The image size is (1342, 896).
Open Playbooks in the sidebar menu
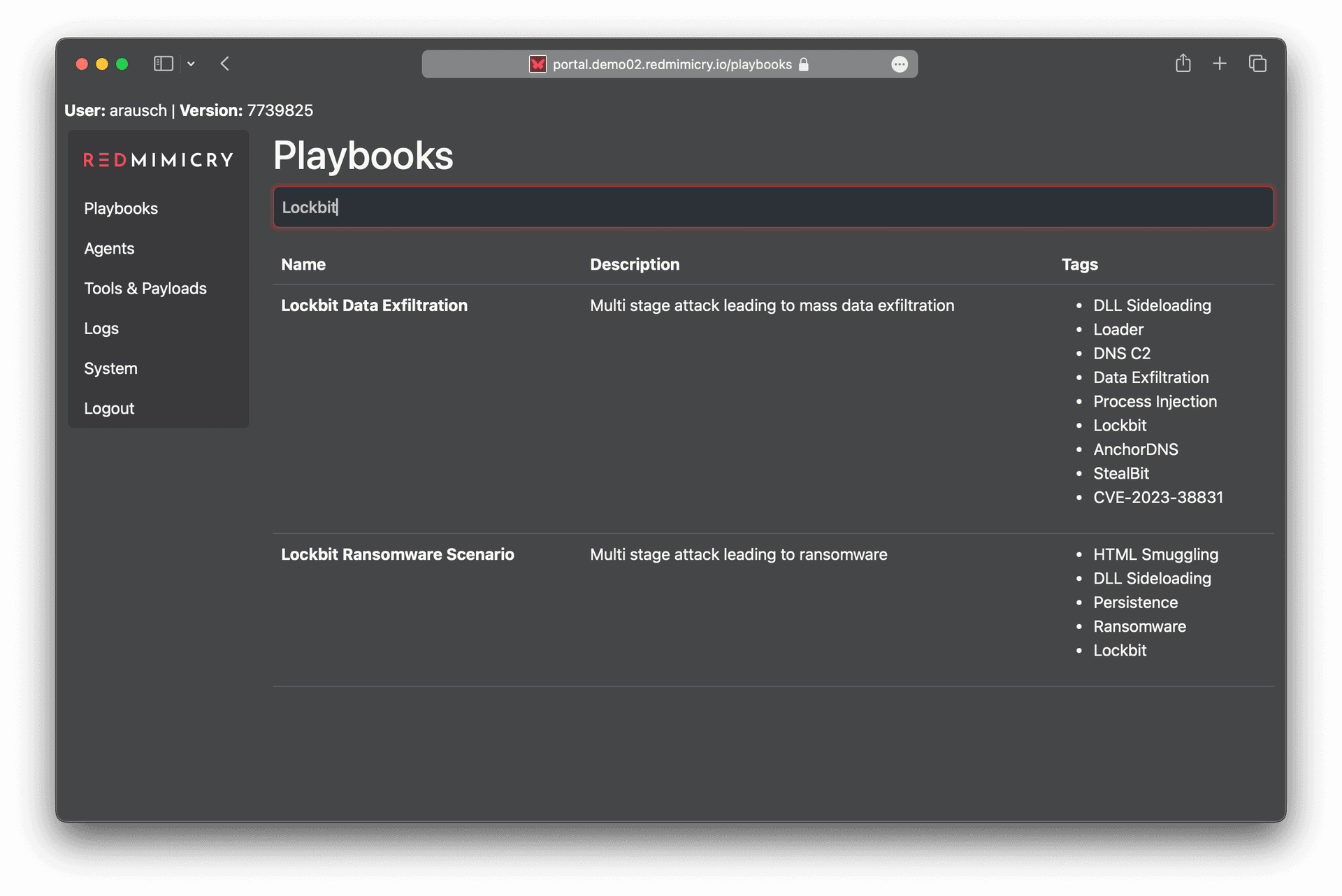[121, 208]
